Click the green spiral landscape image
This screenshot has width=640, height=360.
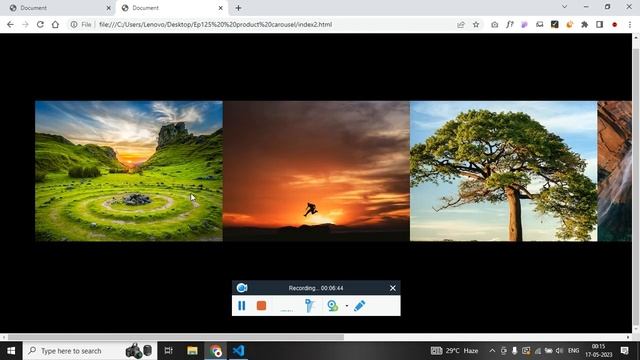pyautogui.click(x=129, y=171)
